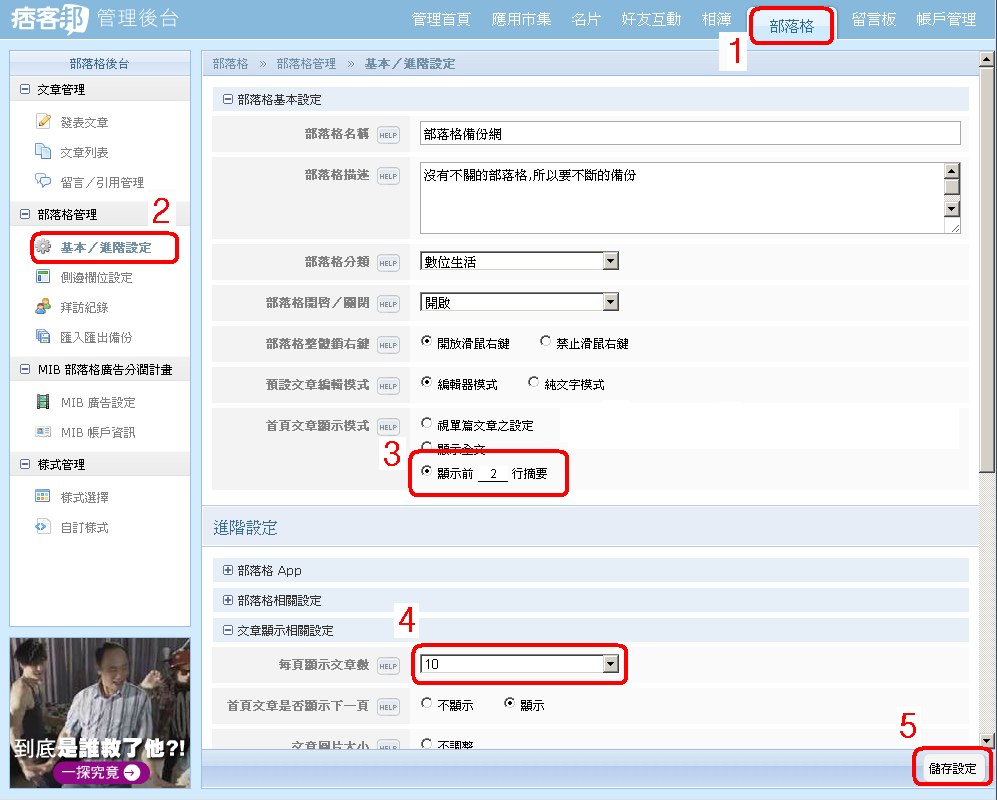Open 樣式選擇 sidebar link
Image resolution: width=997 pixels, height=800 pixels.
(x=85, y=497)
